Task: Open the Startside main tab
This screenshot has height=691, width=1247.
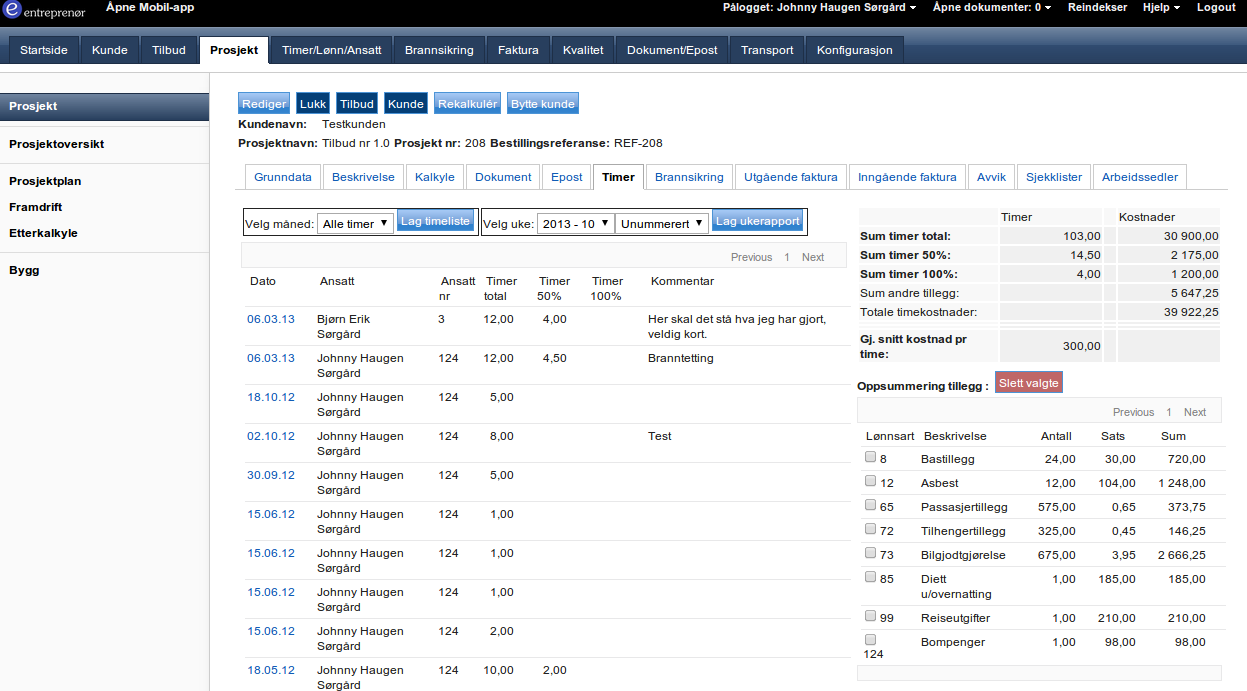Action: [x=44, y=50]
